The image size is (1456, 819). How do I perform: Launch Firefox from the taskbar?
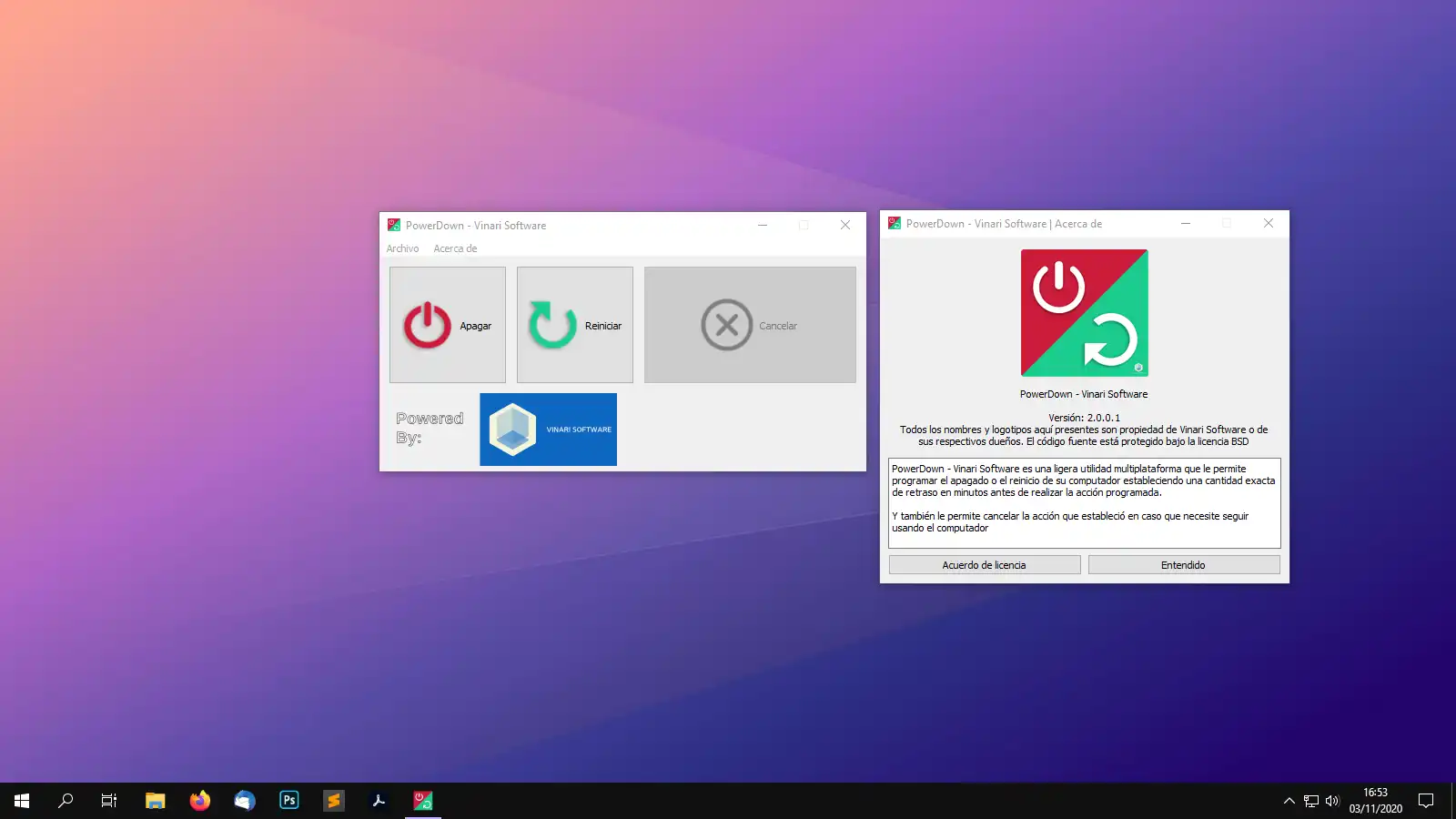(199, 801)
